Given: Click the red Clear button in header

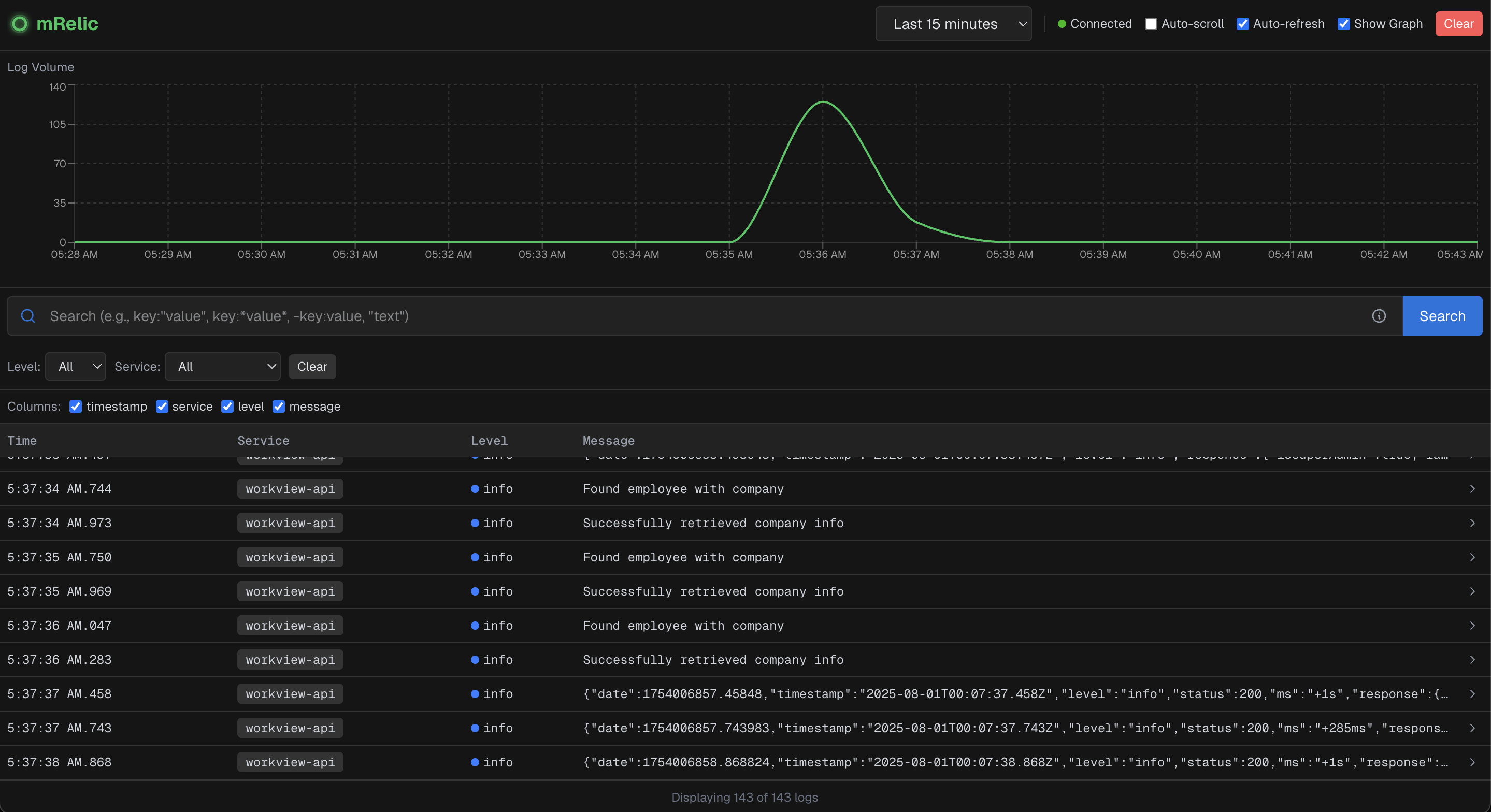Looking at the screenshot, I should (x=1458, y=24).
